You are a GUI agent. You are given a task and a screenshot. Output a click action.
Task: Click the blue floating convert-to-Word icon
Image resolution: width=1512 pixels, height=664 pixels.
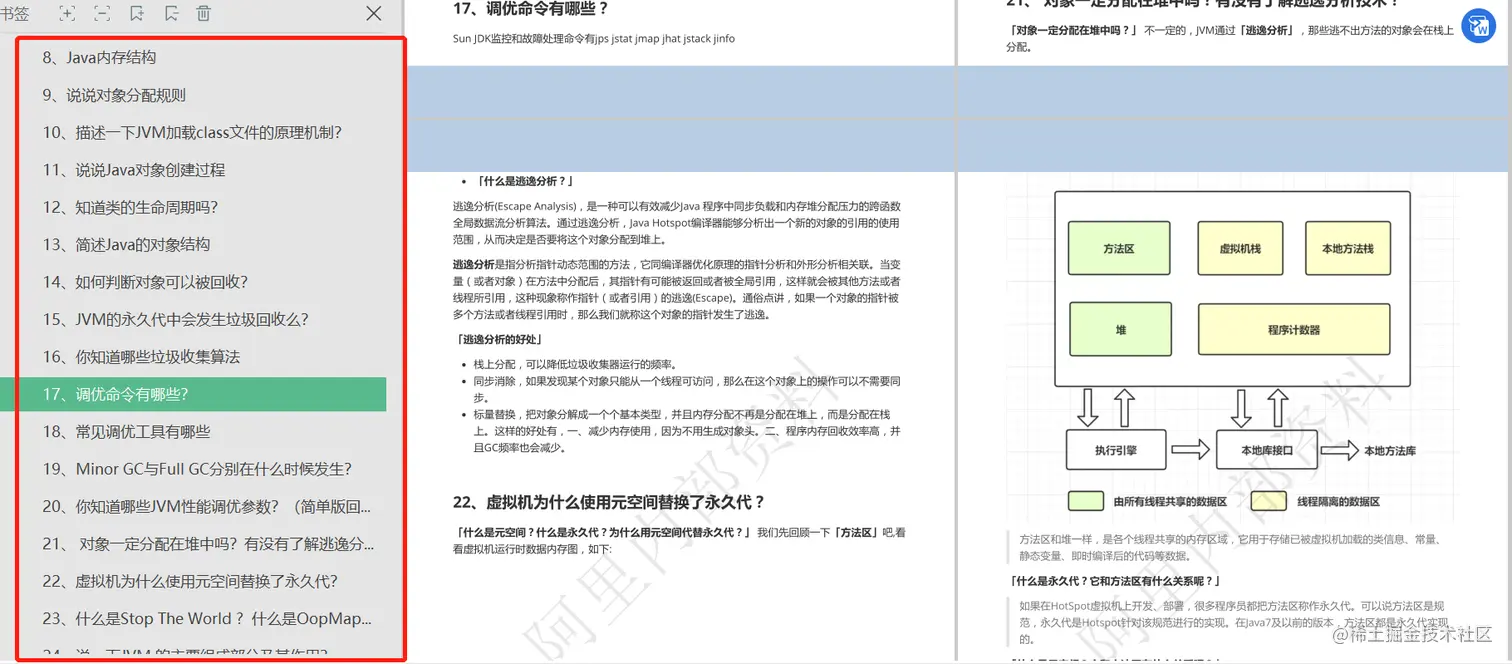(x=1478, y=27)
